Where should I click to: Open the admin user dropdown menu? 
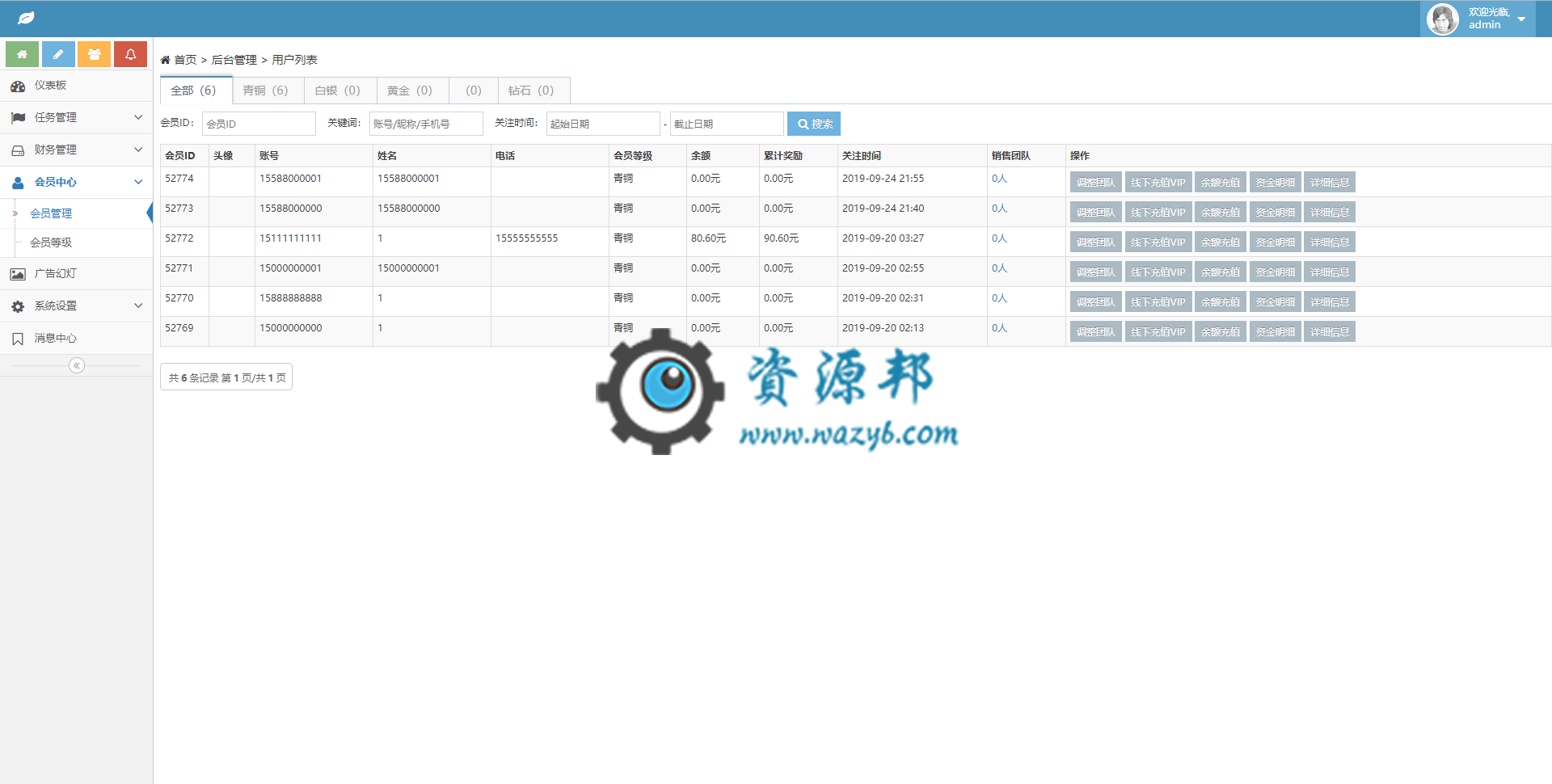(1484, 19)
